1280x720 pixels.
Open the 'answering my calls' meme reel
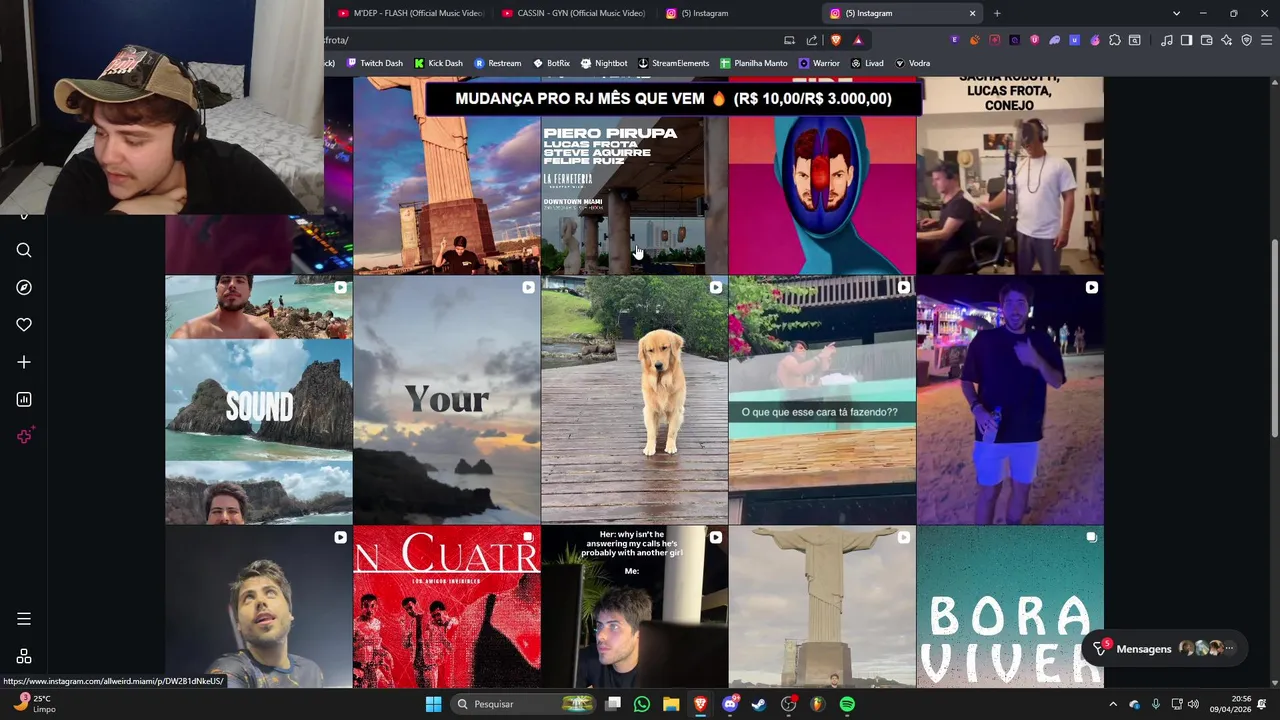(634, 607)
